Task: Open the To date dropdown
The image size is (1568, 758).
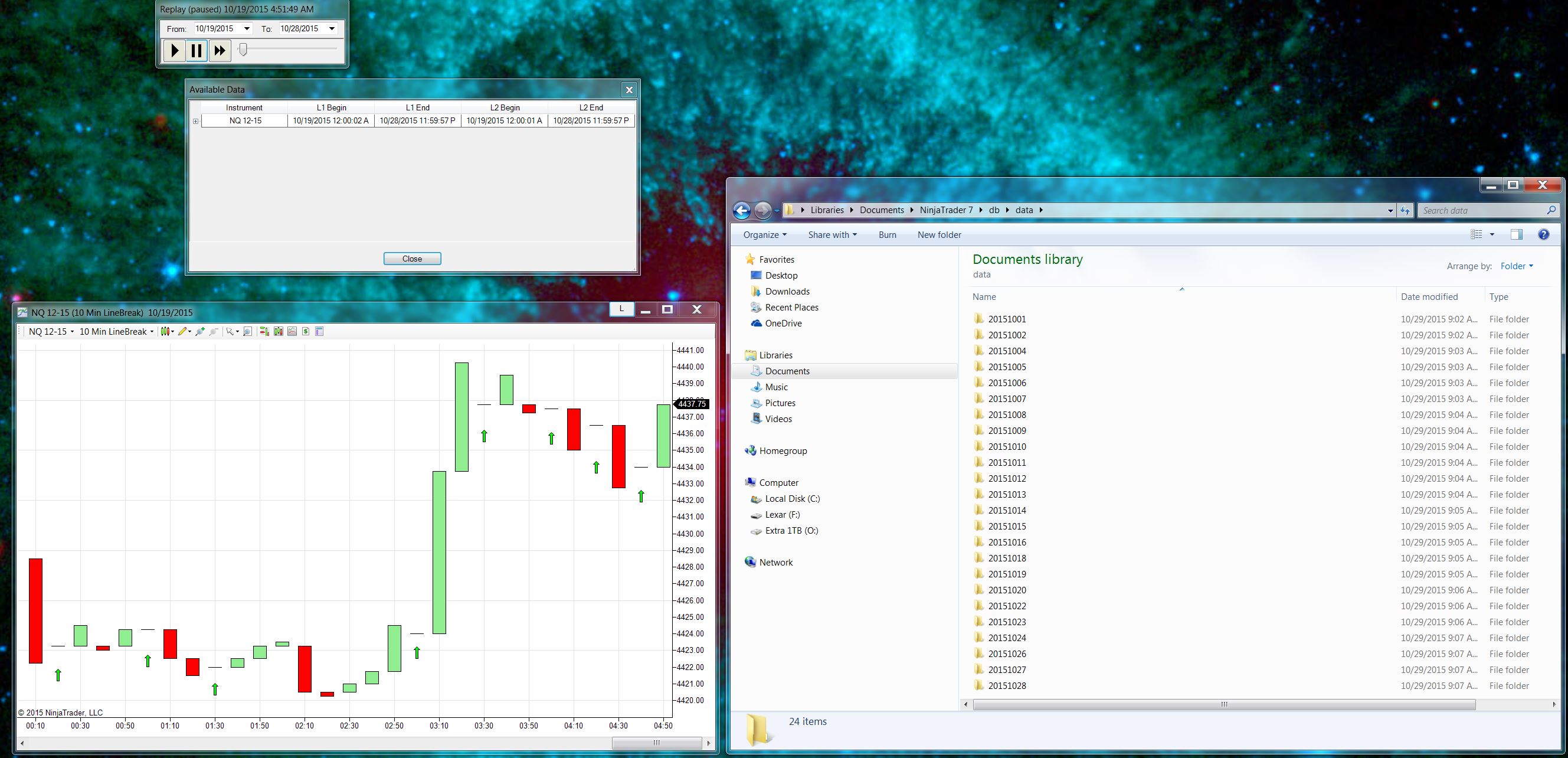Action: tap(332, 28)
